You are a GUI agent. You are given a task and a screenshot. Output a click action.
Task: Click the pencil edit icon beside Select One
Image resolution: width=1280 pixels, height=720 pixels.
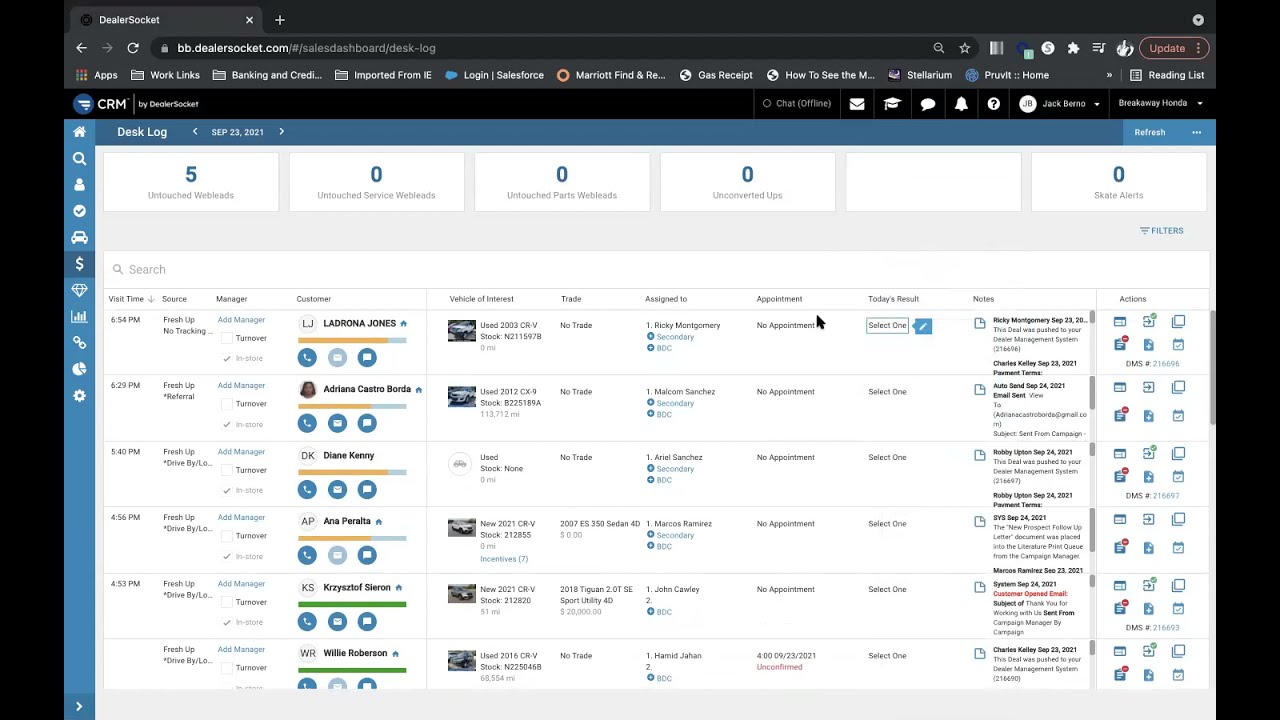click(923, 326)
